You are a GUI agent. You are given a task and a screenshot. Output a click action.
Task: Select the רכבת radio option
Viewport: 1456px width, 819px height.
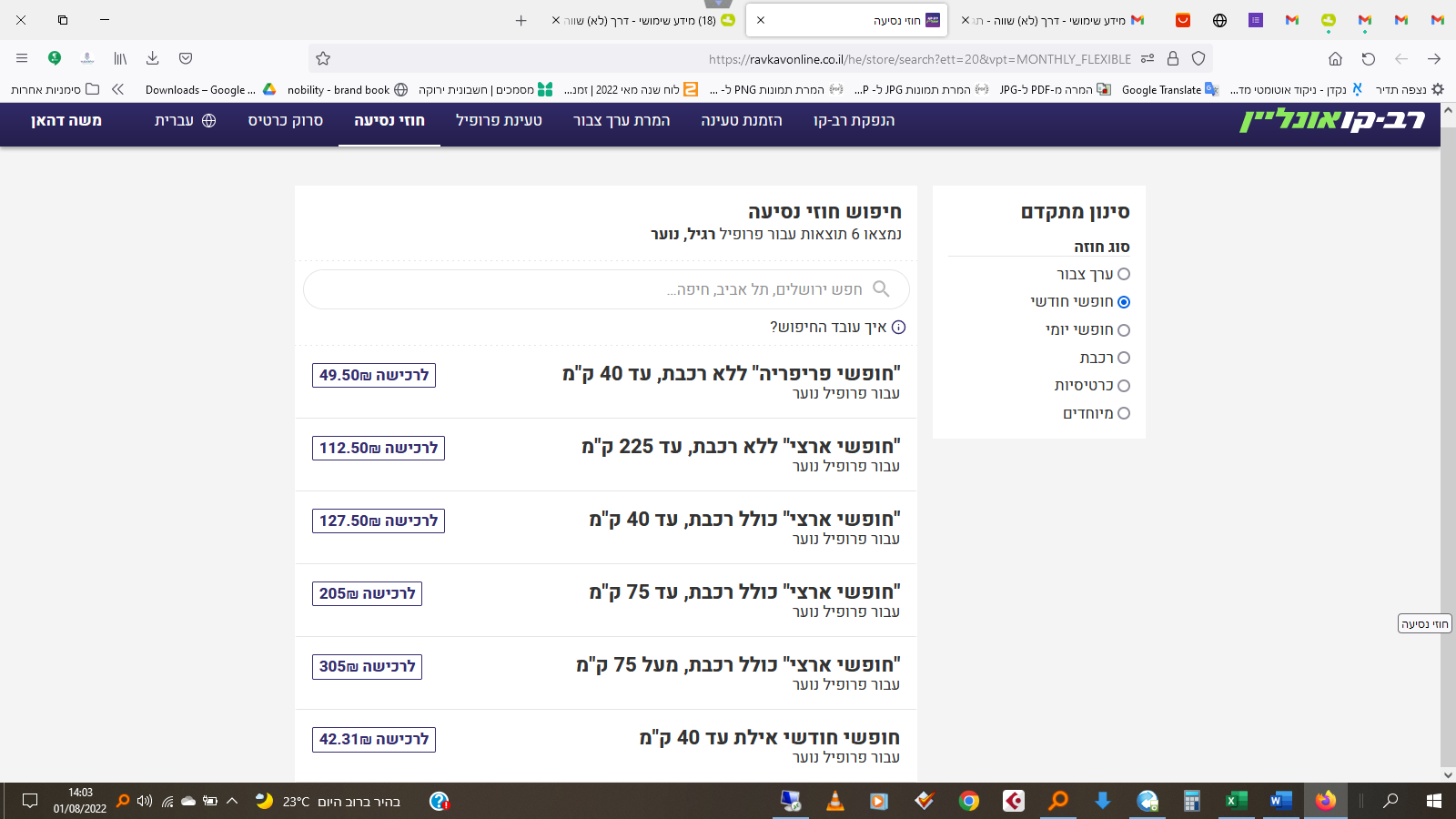(x=1124, y=358)
